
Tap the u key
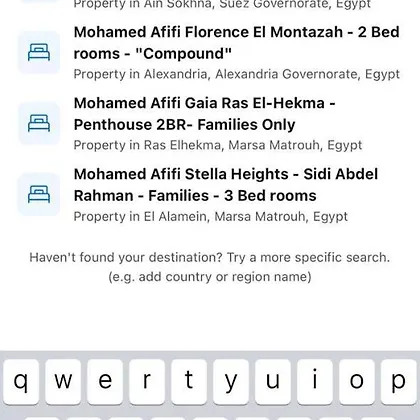click(x=273, y=381)
